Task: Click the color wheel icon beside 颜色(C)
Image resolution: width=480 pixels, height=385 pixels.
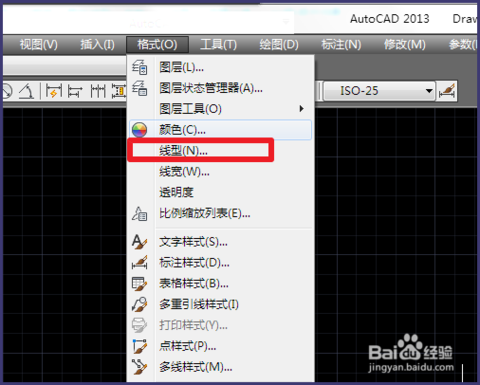Action: [139, 130]
